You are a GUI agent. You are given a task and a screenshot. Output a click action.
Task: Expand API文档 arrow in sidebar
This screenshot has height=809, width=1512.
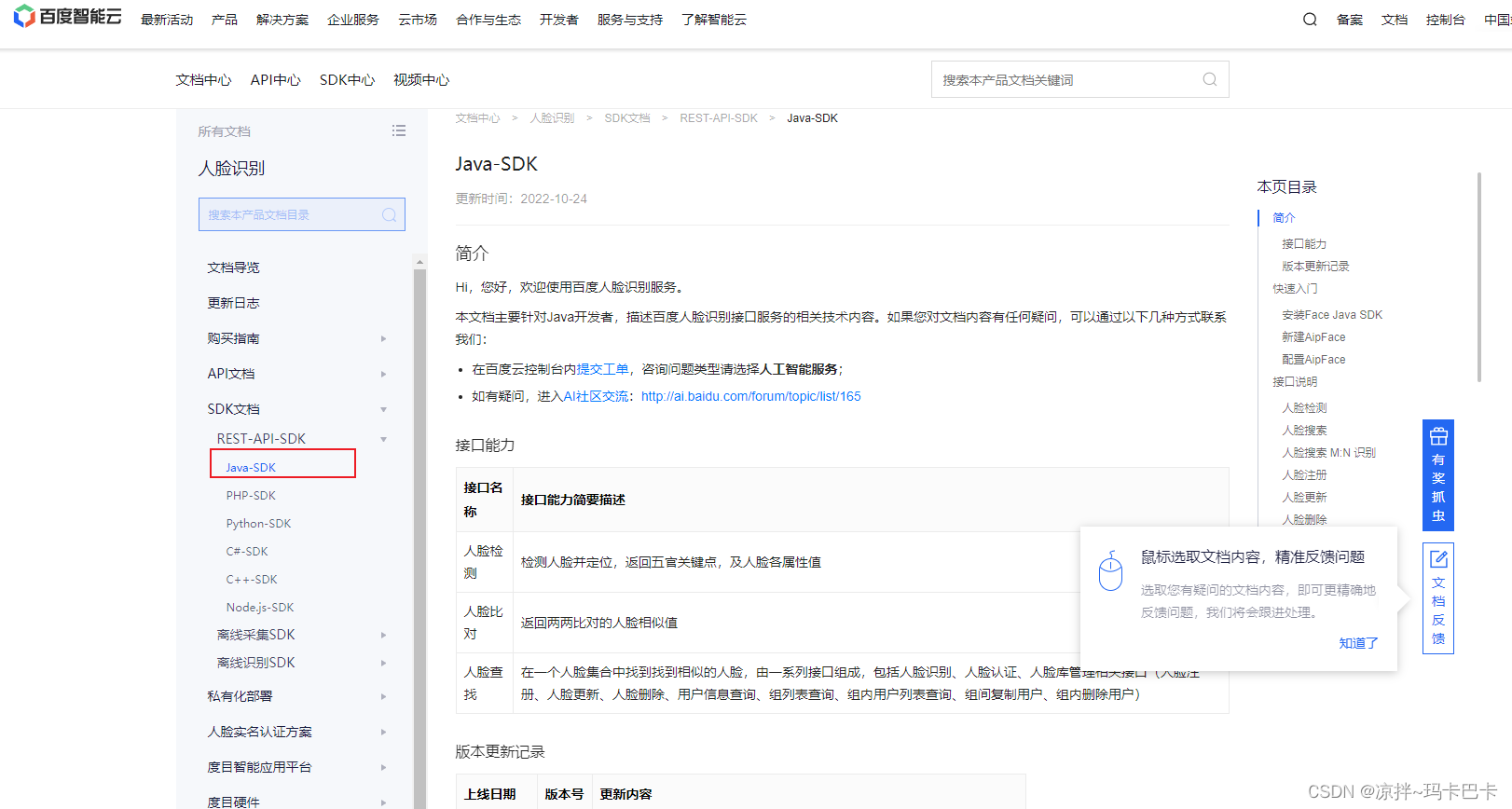click(x=383, y=375)
